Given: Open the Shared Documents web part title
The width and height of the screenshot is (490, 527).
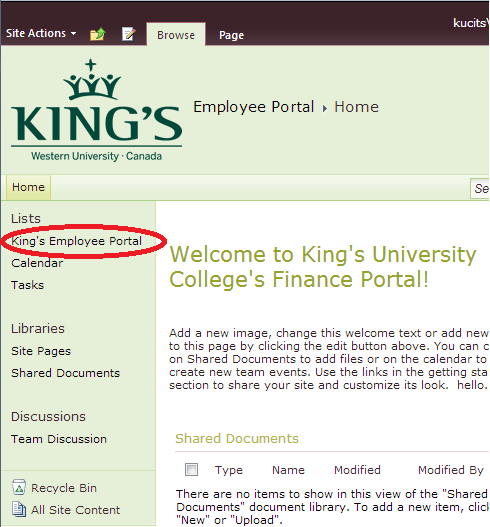Looking at the screenshot, I should (x=237, y=439).
